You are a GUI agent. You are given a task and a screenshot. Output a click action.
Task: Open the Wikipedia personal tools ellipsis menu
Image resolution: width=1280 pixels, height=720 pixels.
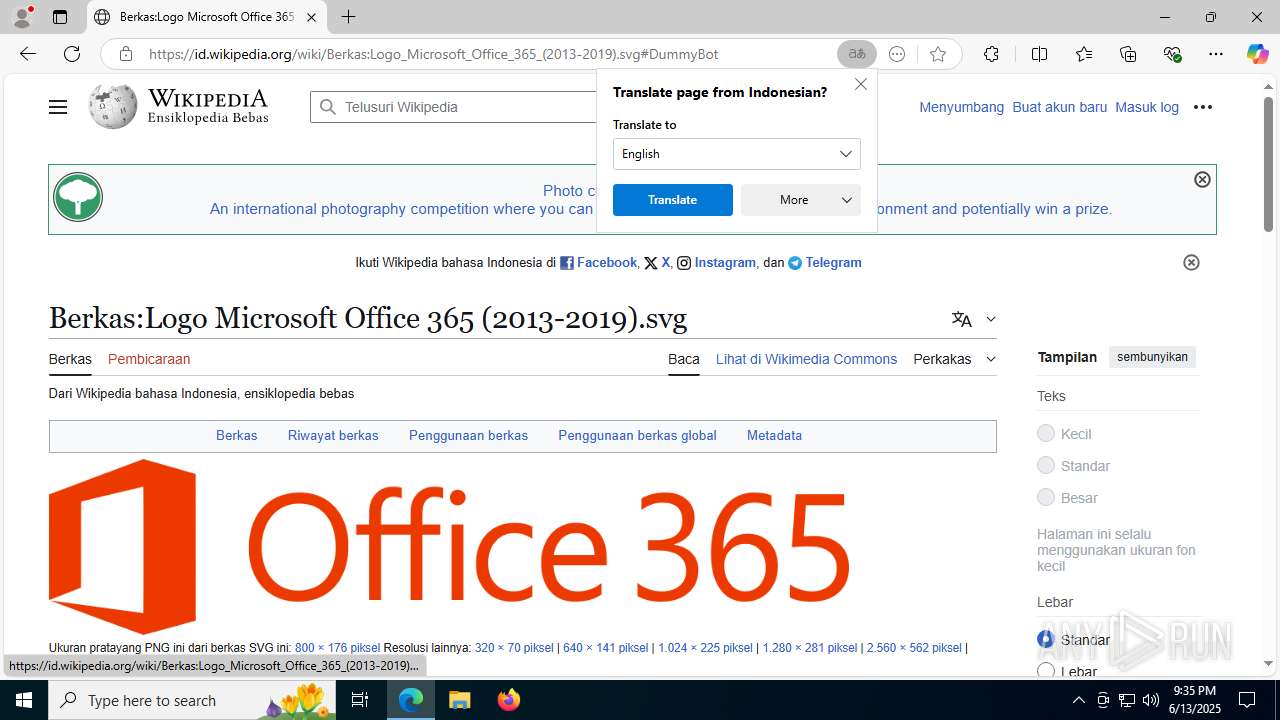(x=1203, y=107)
